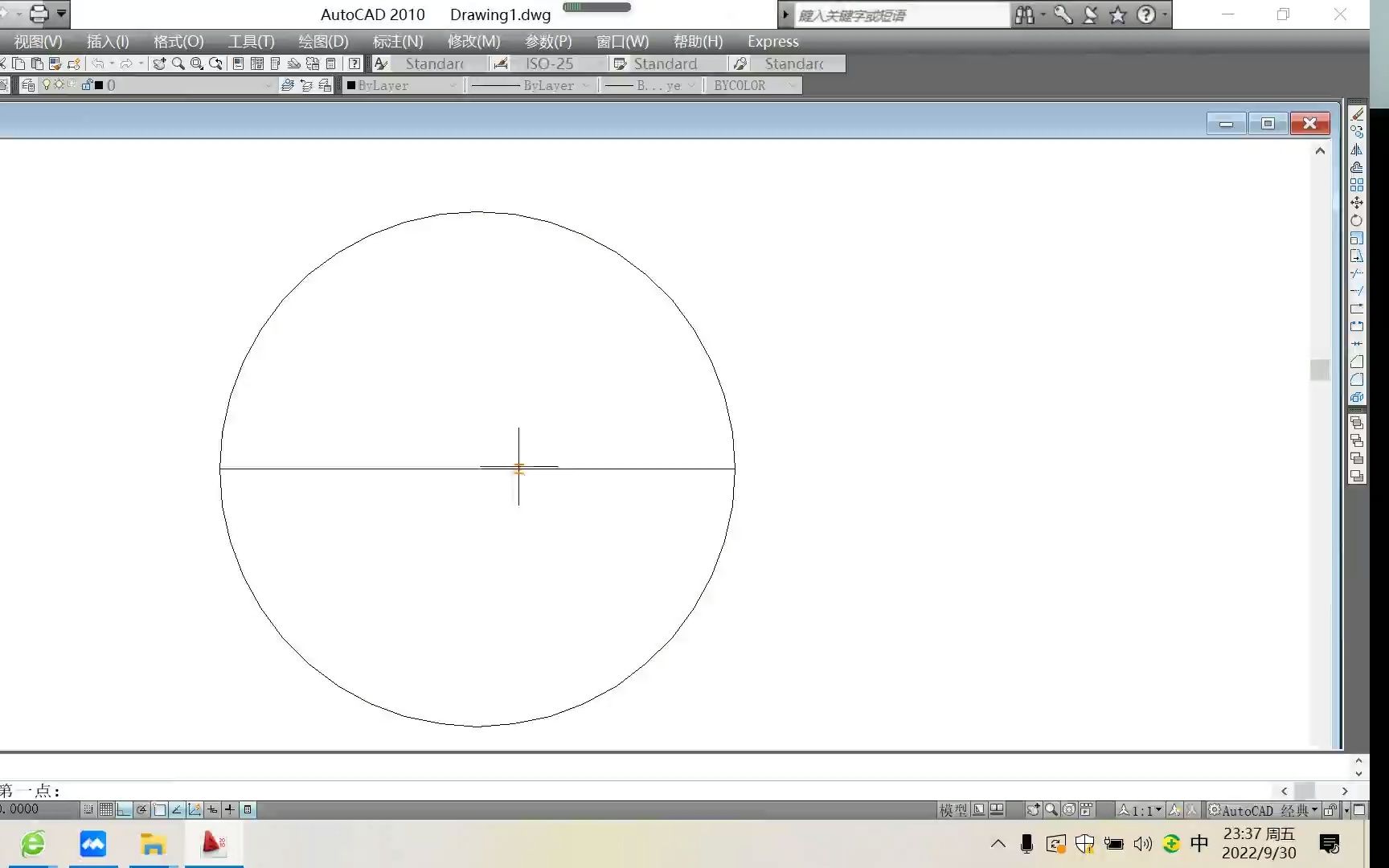Screen dimensions: 1389x868
Task: Open the 帮助(H) menu
Action: point(698,41)
